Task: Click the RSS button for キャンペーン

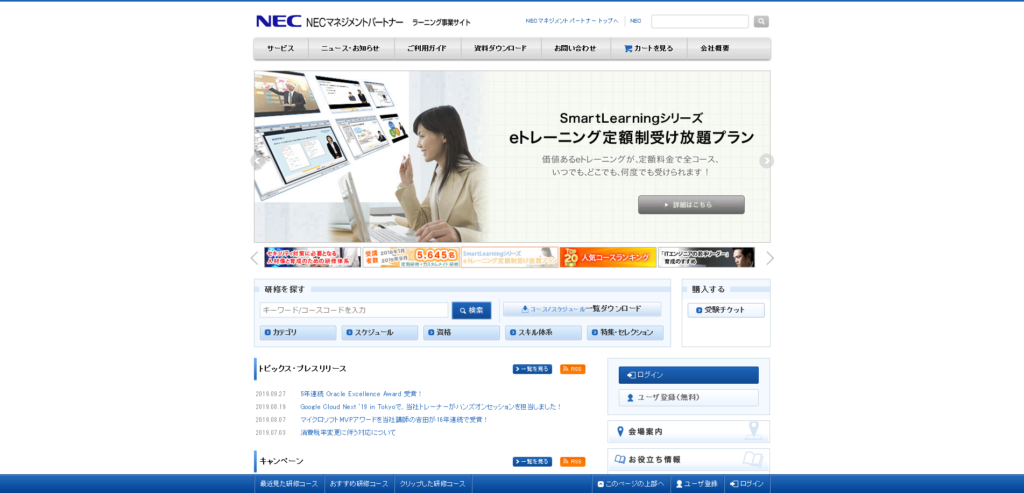Action: tap(573, 462)
